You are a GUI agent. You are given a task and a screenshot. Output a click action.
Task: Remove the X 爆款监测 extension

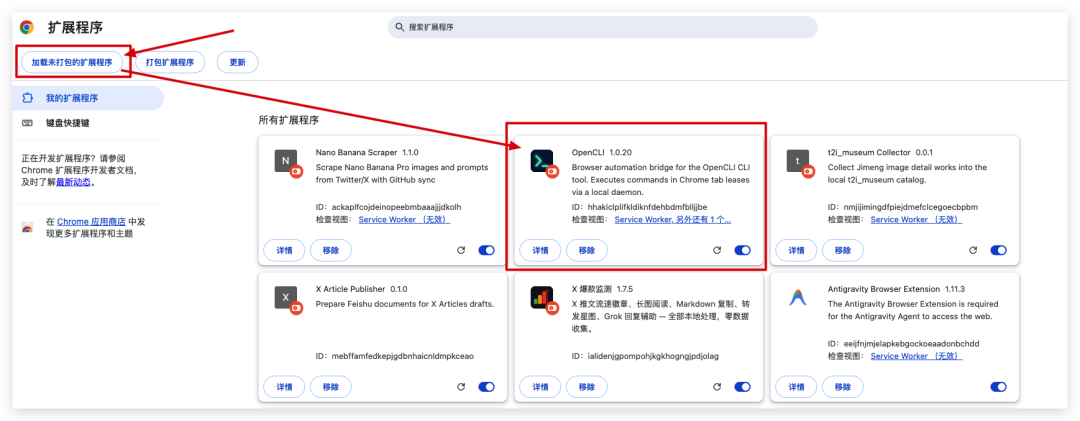pyautogui.click(x=587, y=387)
